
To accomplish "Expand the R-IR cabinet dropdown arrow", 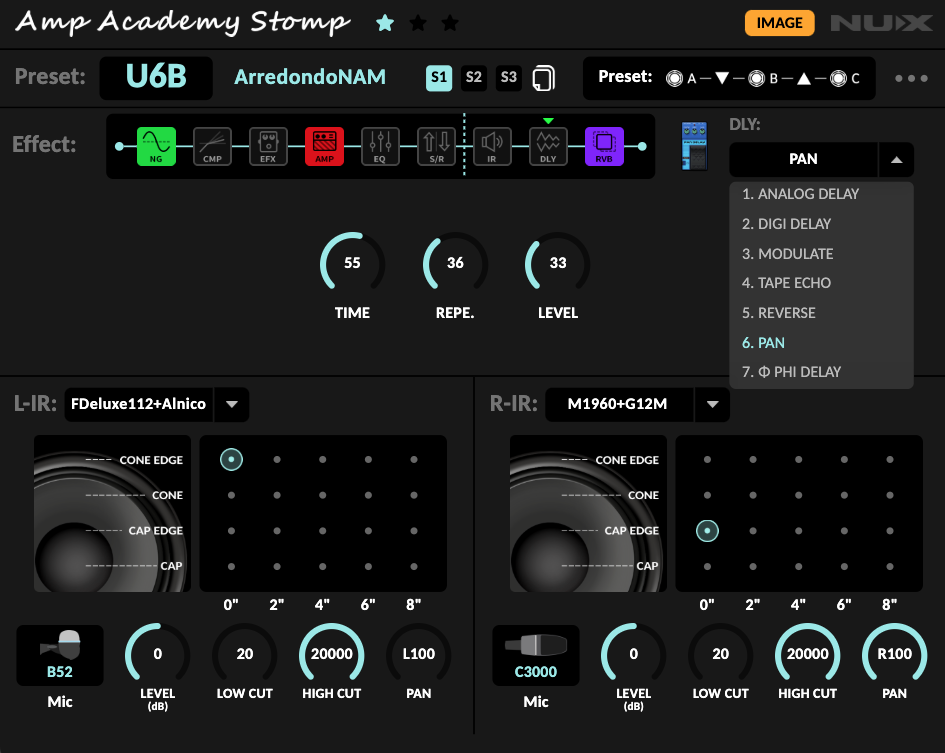I will [712, 405].
